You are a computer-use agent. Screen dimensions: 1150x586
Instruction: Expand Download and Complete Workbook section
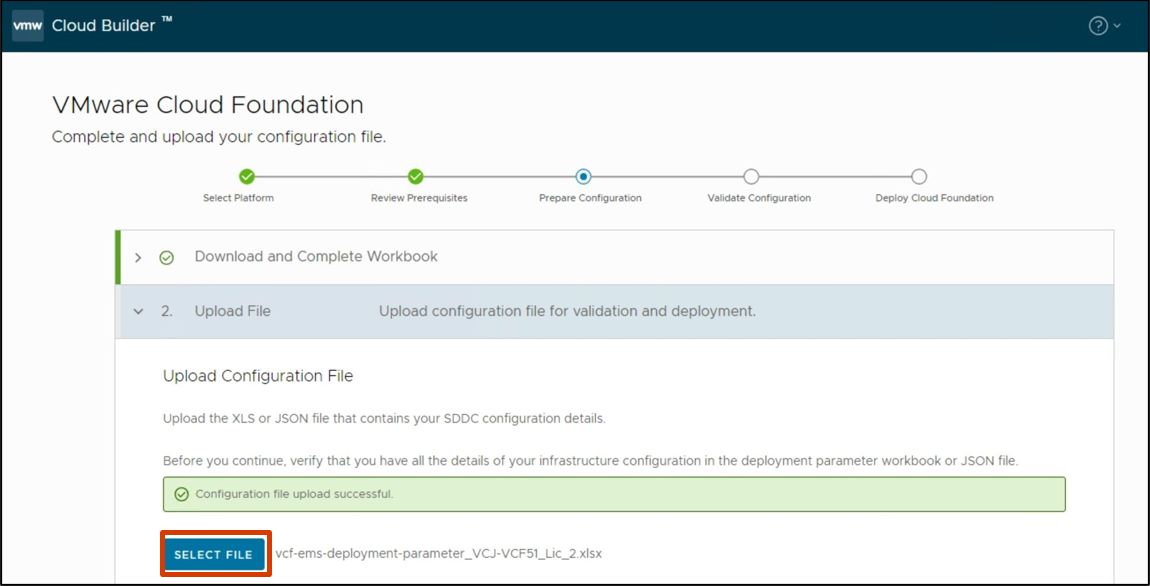click(138, 257)
